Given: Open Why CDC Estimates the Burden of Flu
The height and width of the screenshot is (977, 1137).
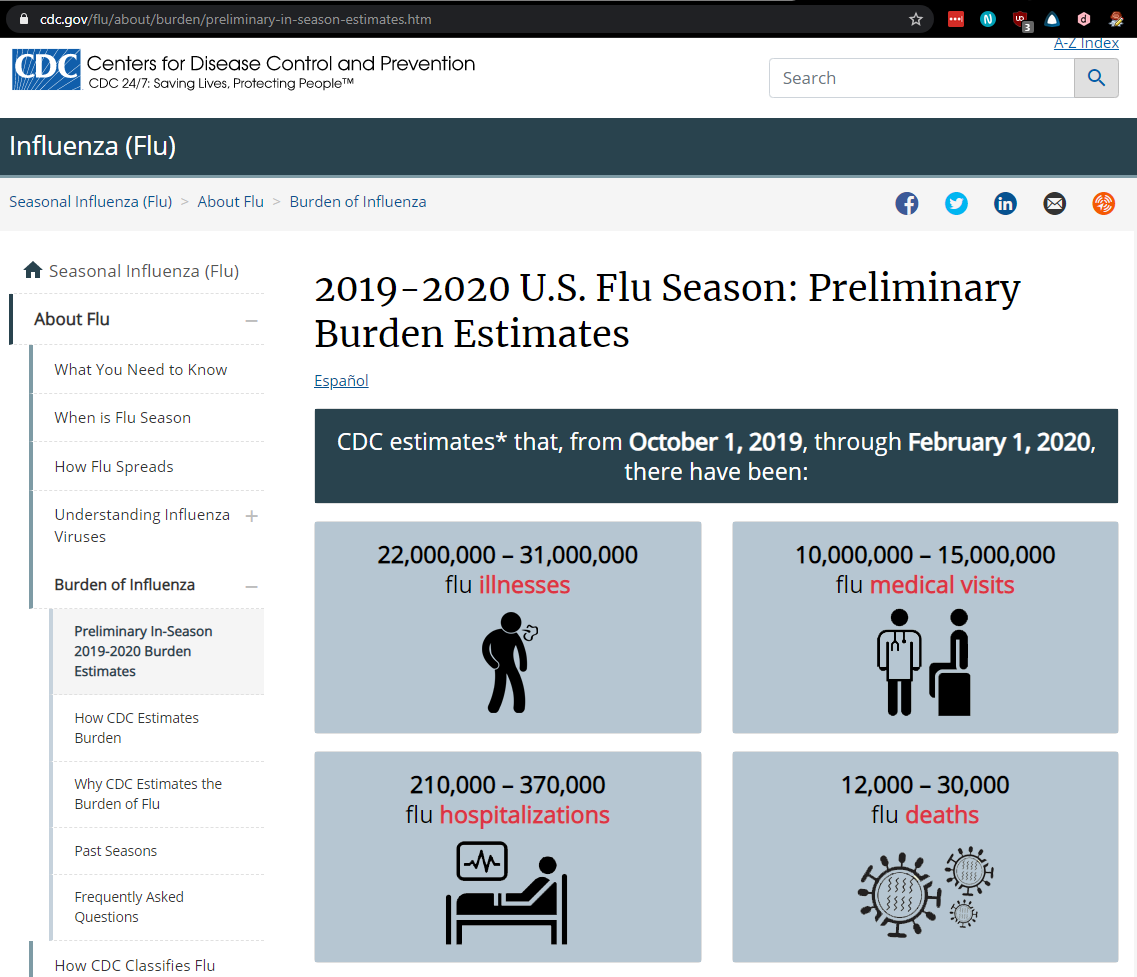Looking at the screenshot, I should point(148,793).
